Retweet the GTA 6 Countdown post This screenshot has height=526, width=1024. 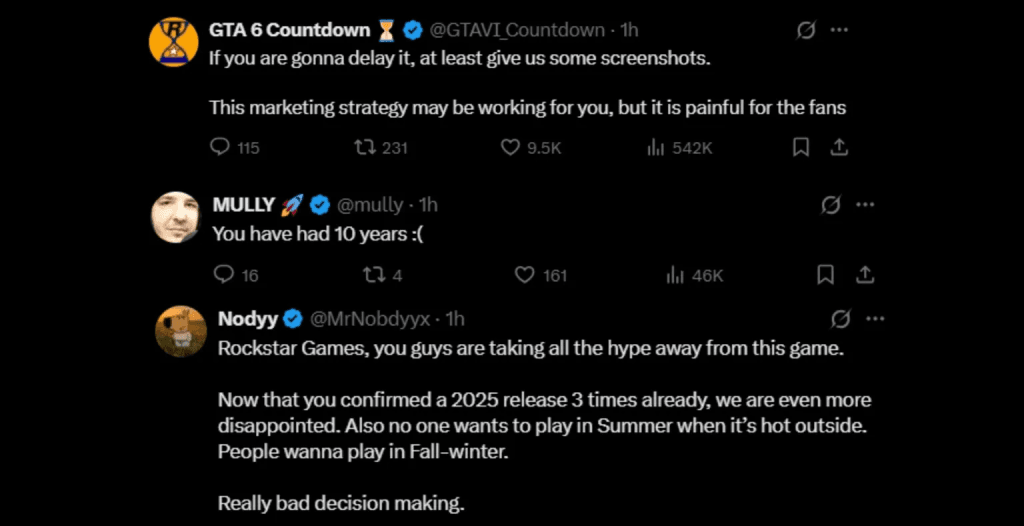coord(365,147)
